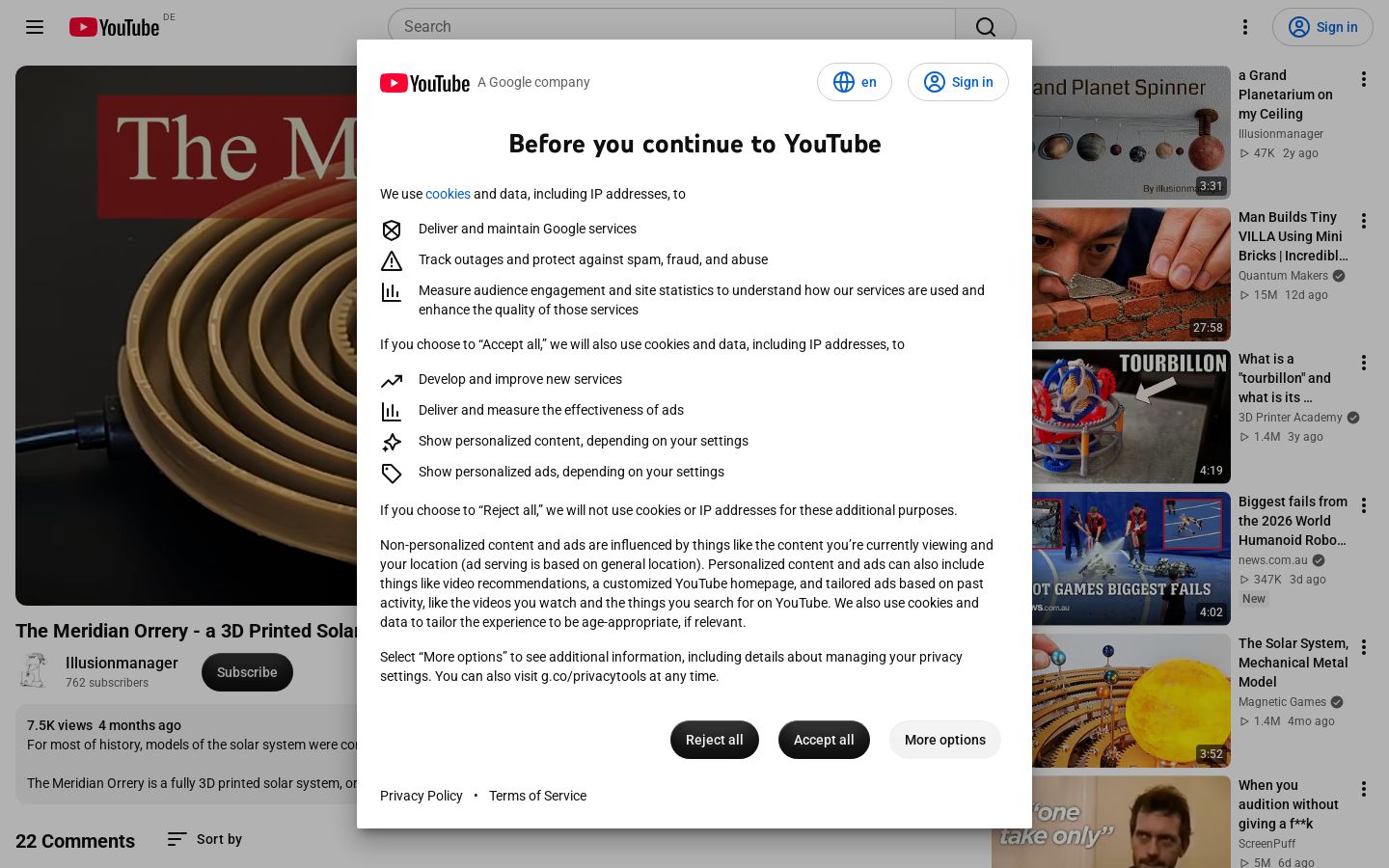Click news.com.au channel name
The image size is (1389, 868).
pos(1273,560)
